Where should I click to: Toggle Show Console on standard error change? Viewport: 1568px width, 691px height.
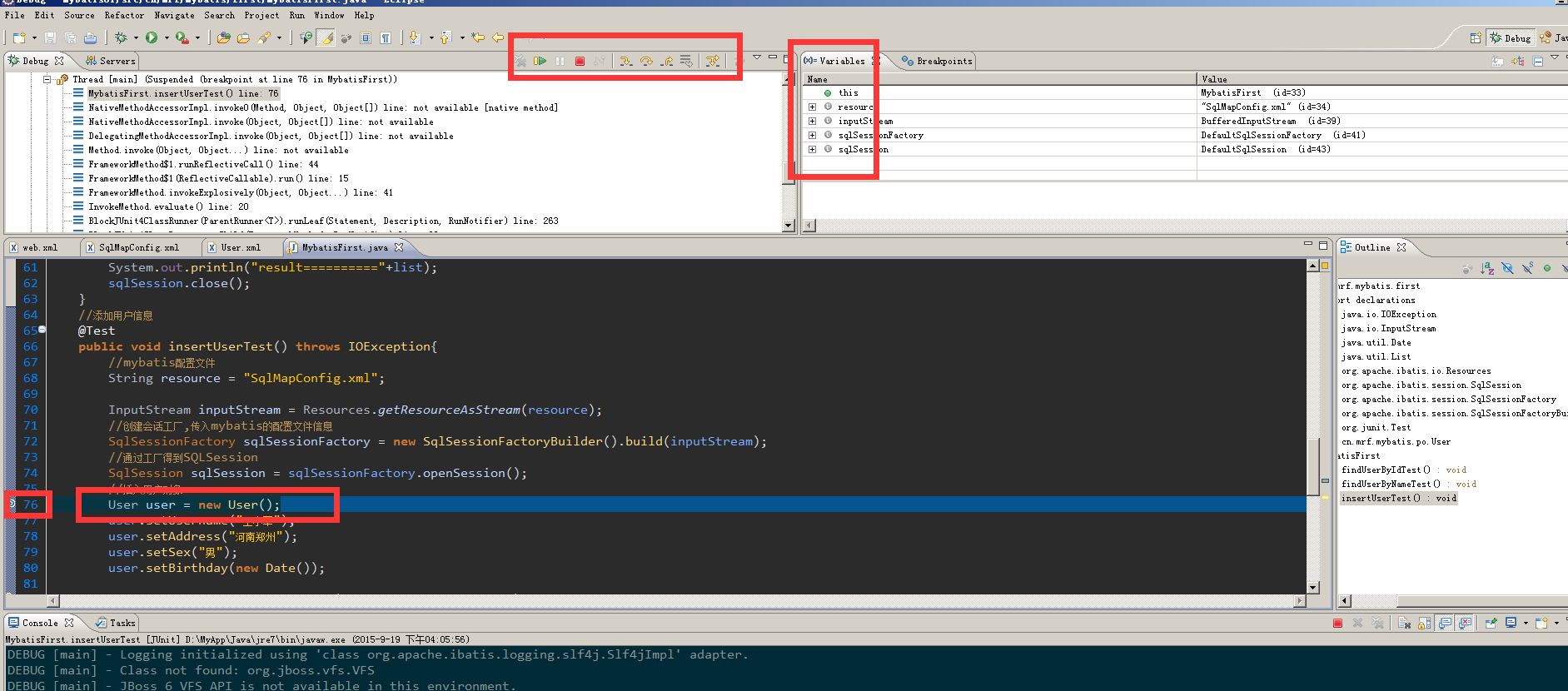click(1464, 623)
